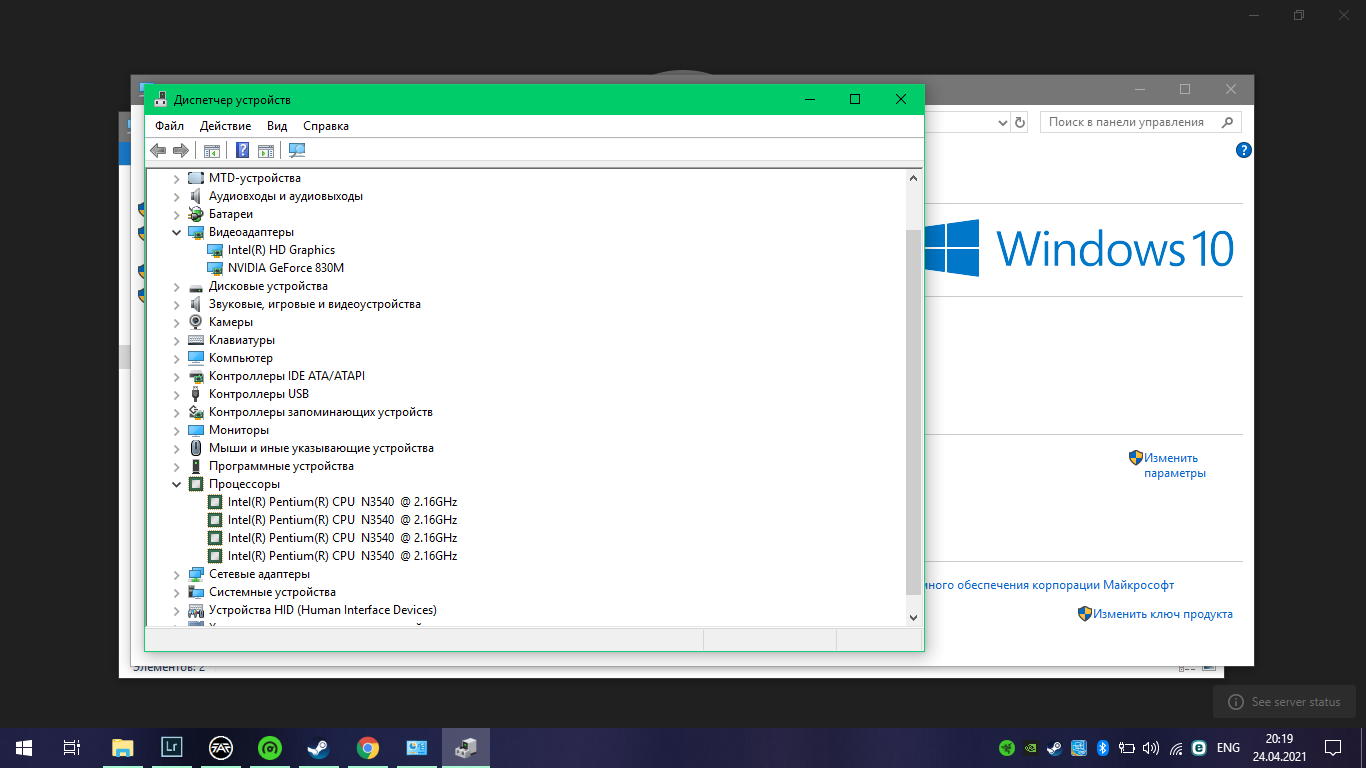Click the help question mark in Control Panel
The width and height of the screenshot is (1366, 768).
tap(1244, 150)
